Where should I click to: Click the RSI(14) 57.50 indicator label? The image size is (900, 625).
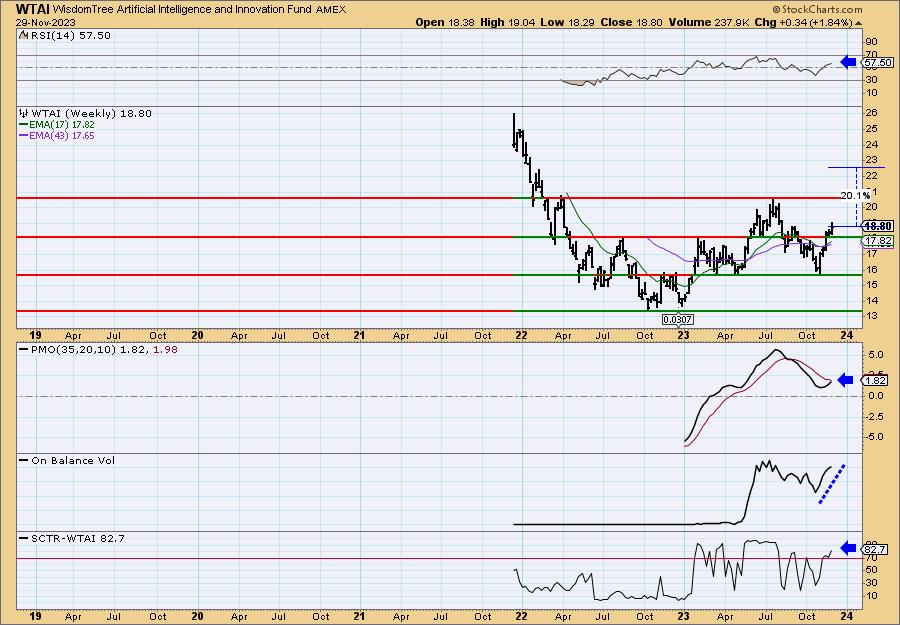pos(70,35)
